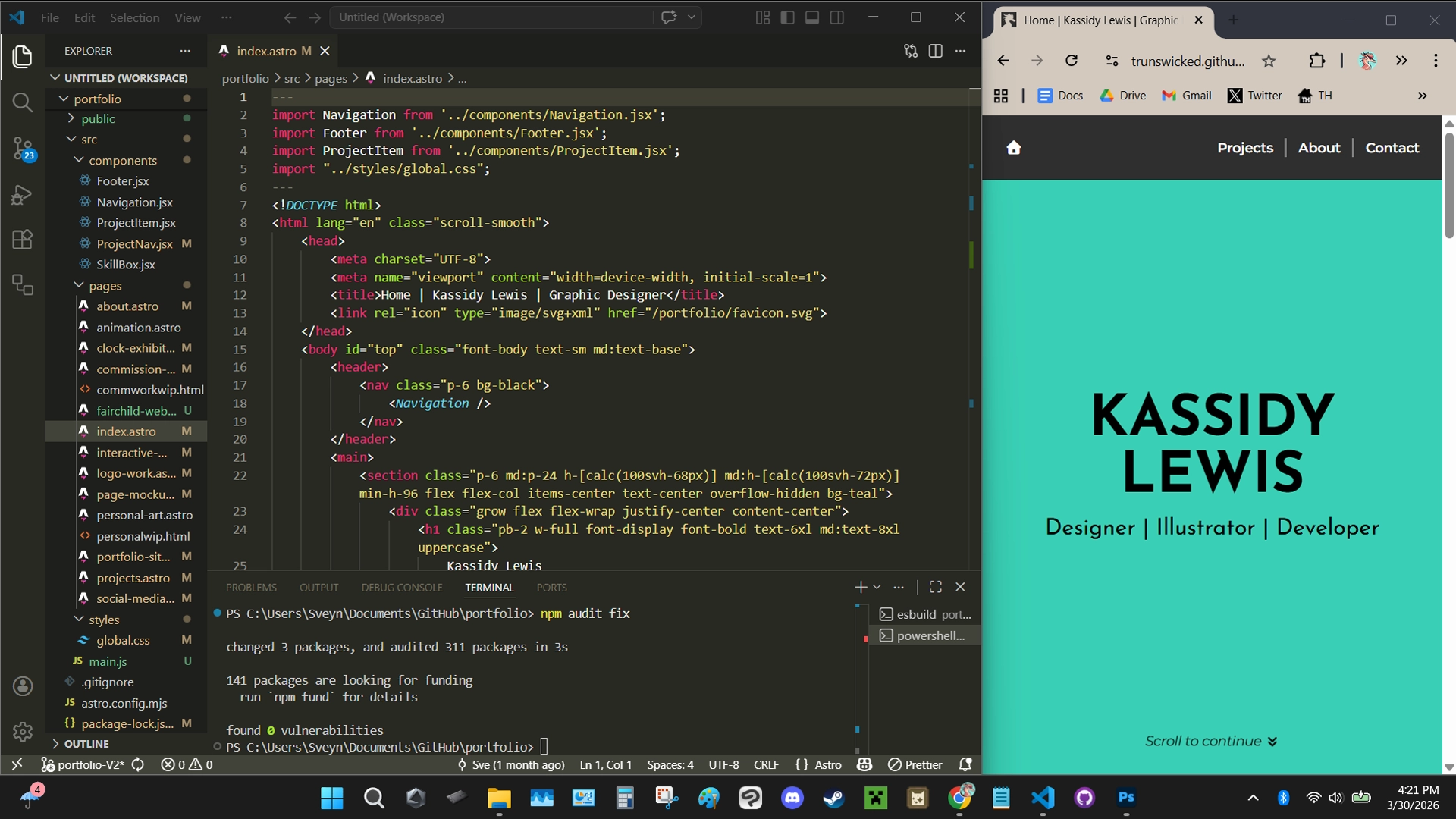Reload the page in Chrome
This screenshot has width=1456, height=819.
[x=1072, y=61]
